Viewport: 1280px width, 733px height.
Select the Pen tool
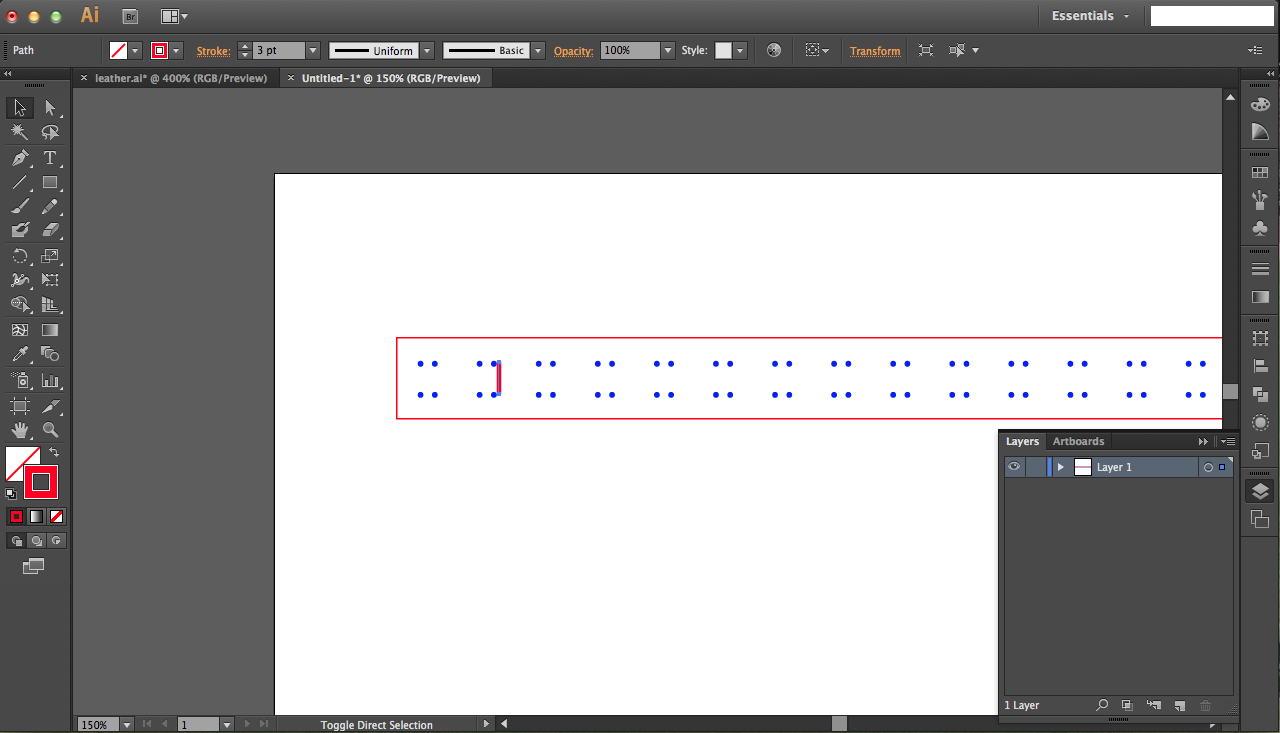[20, 157]
